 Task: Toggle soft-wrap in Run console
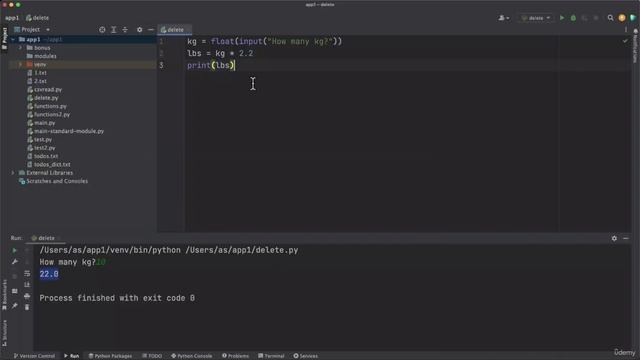(x=27, y=273)
